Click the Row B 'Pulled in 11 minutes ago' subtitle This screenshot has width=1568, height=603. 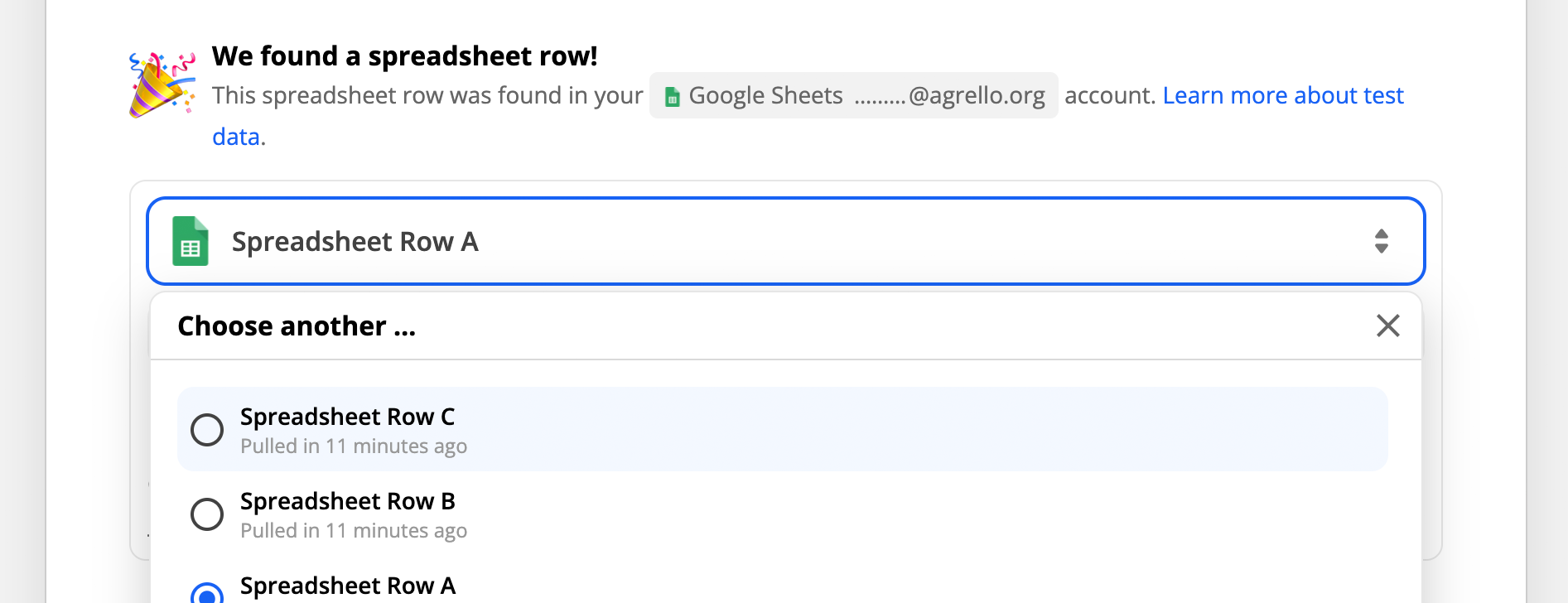354,531
